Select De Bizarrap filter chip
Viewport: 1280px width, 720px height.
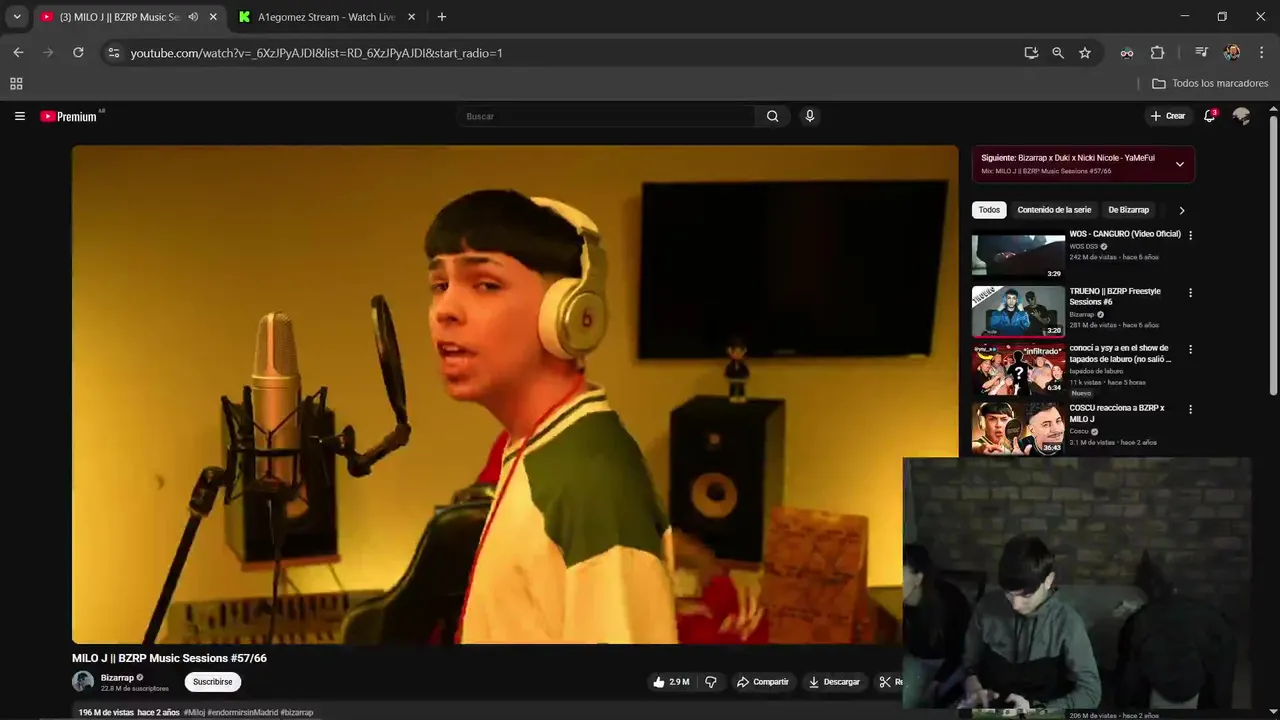[x=1128, y=211]
